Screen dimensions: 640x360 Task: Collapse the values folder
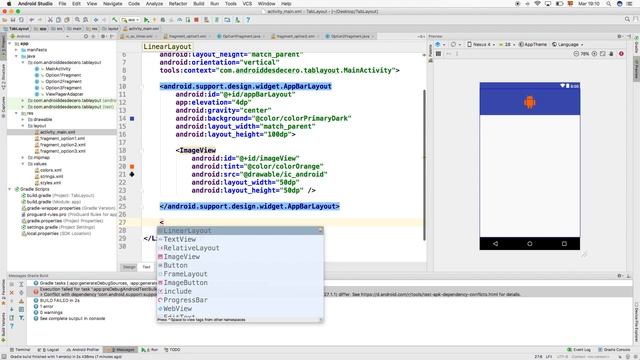click(23, 164)
